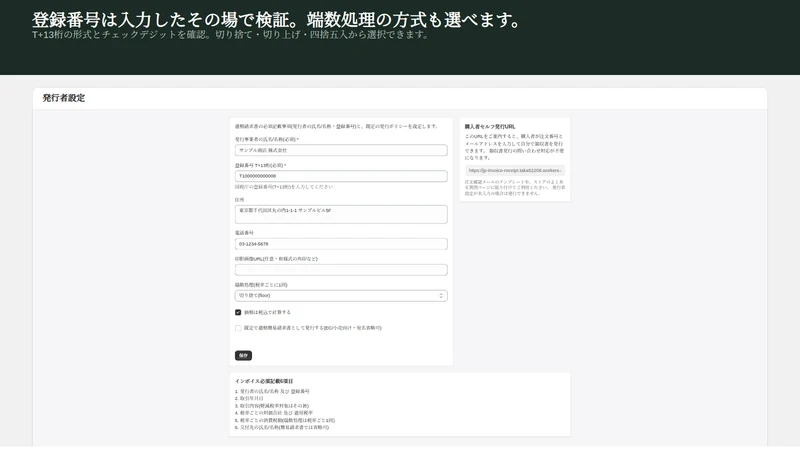Click the 住所 address text area

tap(341, 214)
